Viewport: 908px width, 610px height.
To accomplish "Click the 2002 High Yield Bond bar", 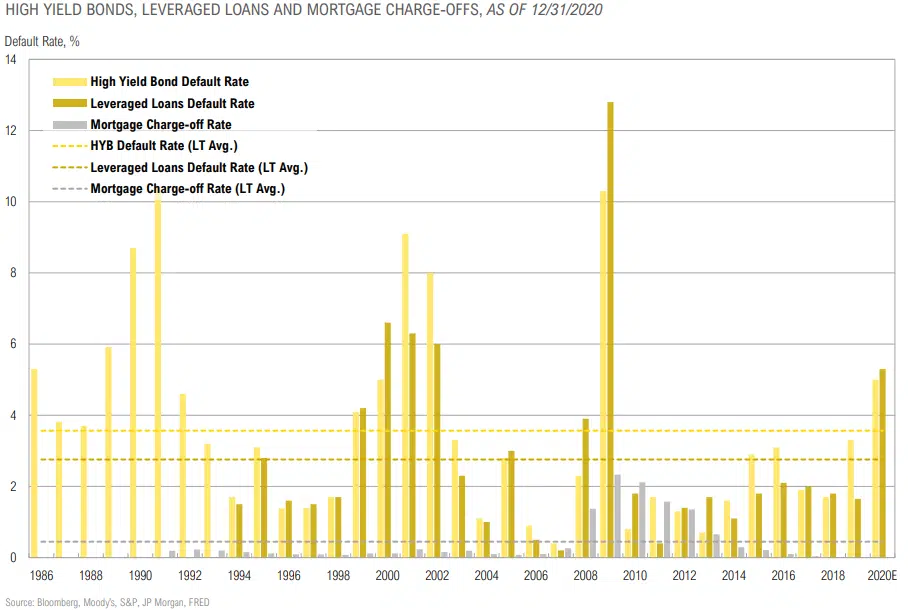I will [430, 414].
